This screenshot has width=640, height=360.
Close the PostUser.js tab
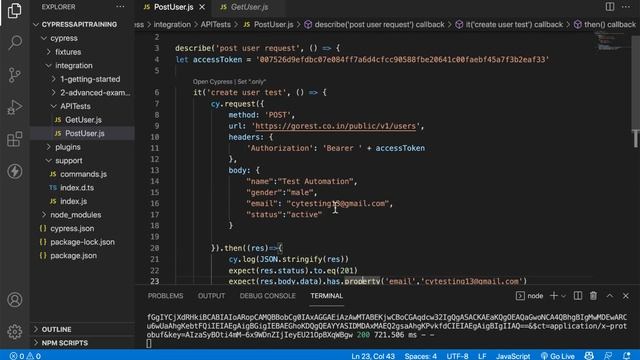[202, 7]
